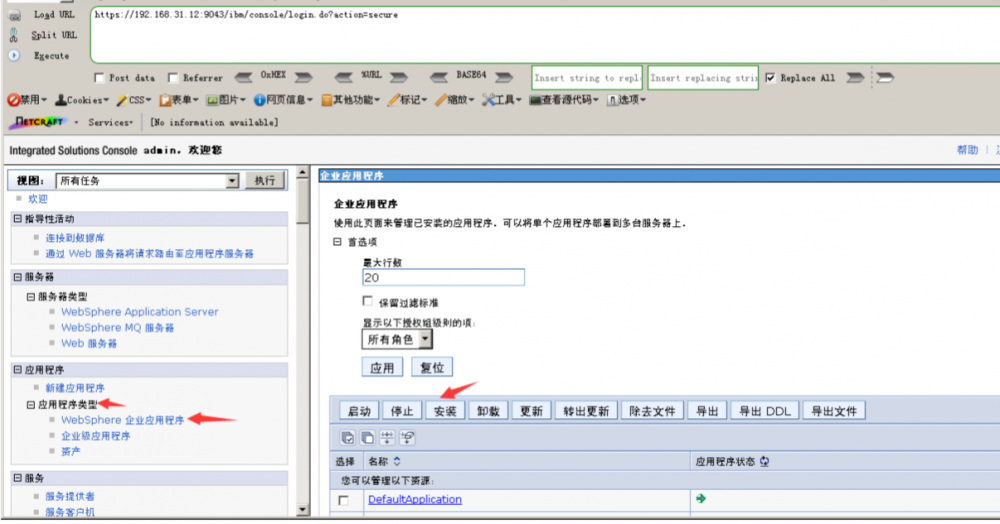Tick the 保留过滤标准 checkbox
Viewport: 1000px width, 524px height.
[367, 301]
